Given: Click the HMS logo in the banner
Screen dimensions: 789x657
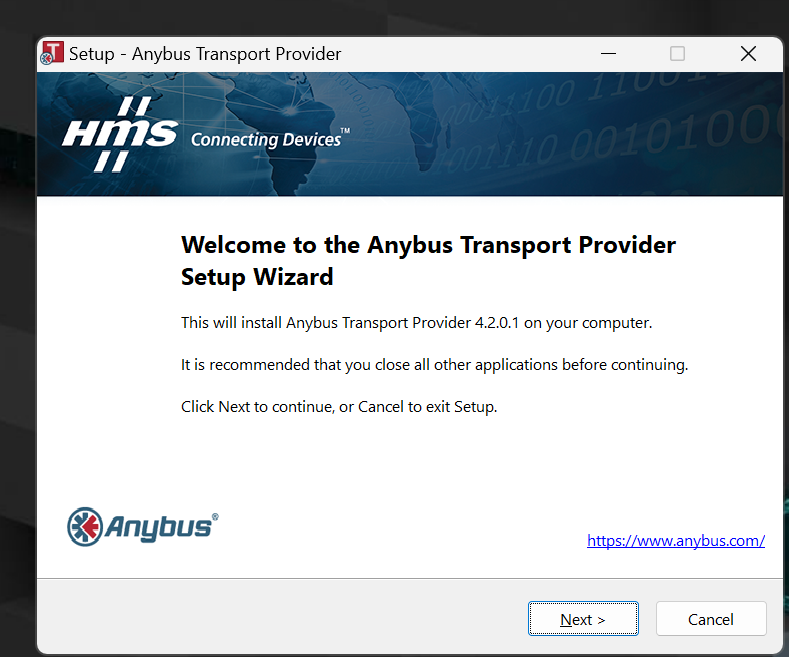Looking at the screenshot, I should pos(120,134).
